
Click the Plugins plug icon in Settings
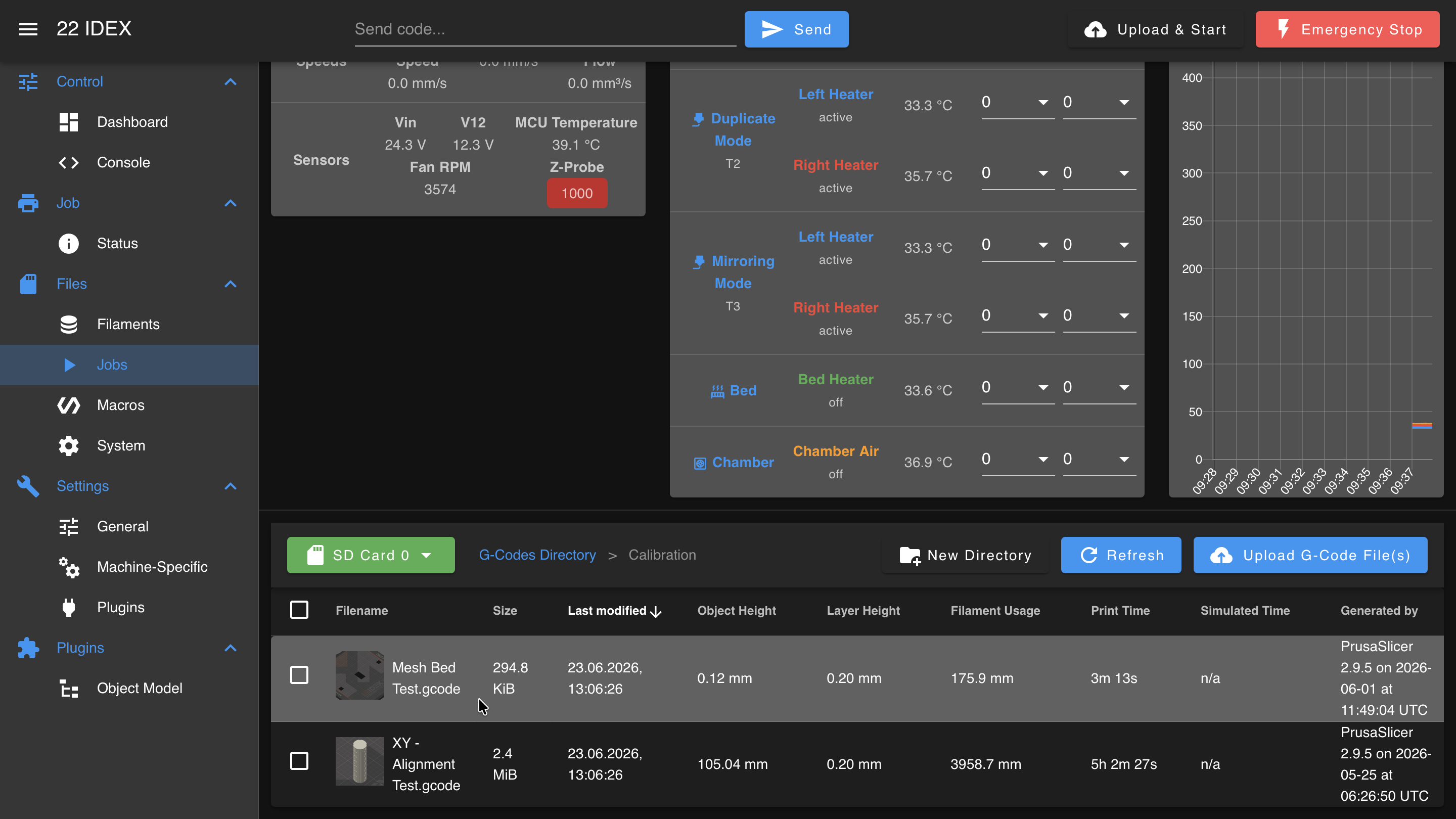click(68, 608)
